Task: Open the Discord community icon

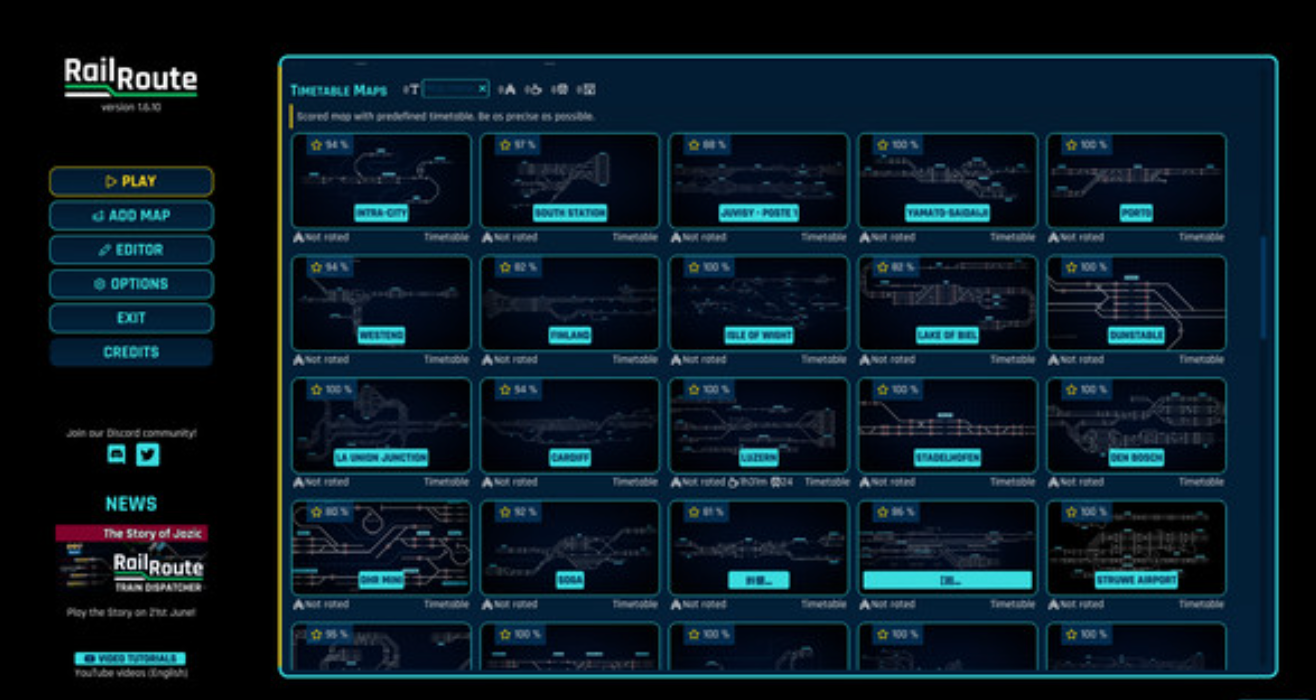Action: [116, 455]
